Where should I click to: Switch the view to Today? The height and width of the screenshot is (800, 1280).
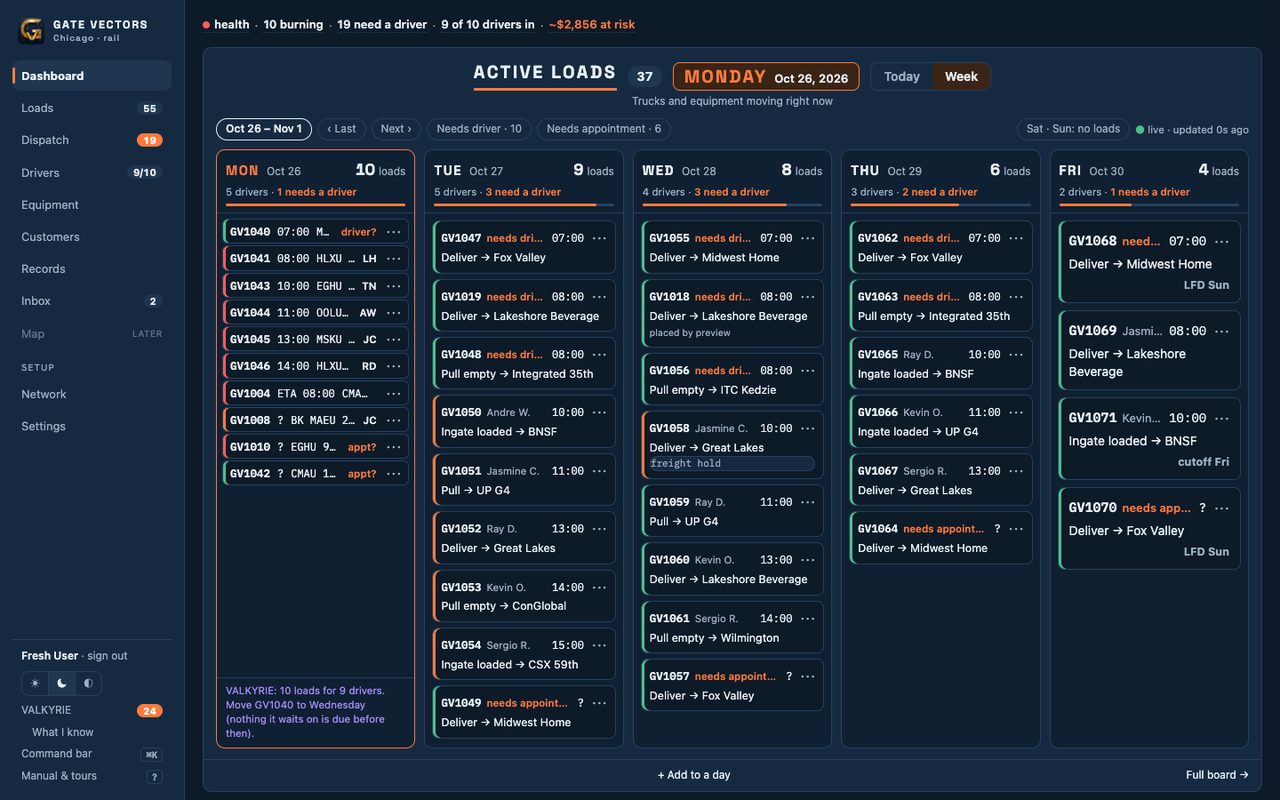(x=902, y=77)
